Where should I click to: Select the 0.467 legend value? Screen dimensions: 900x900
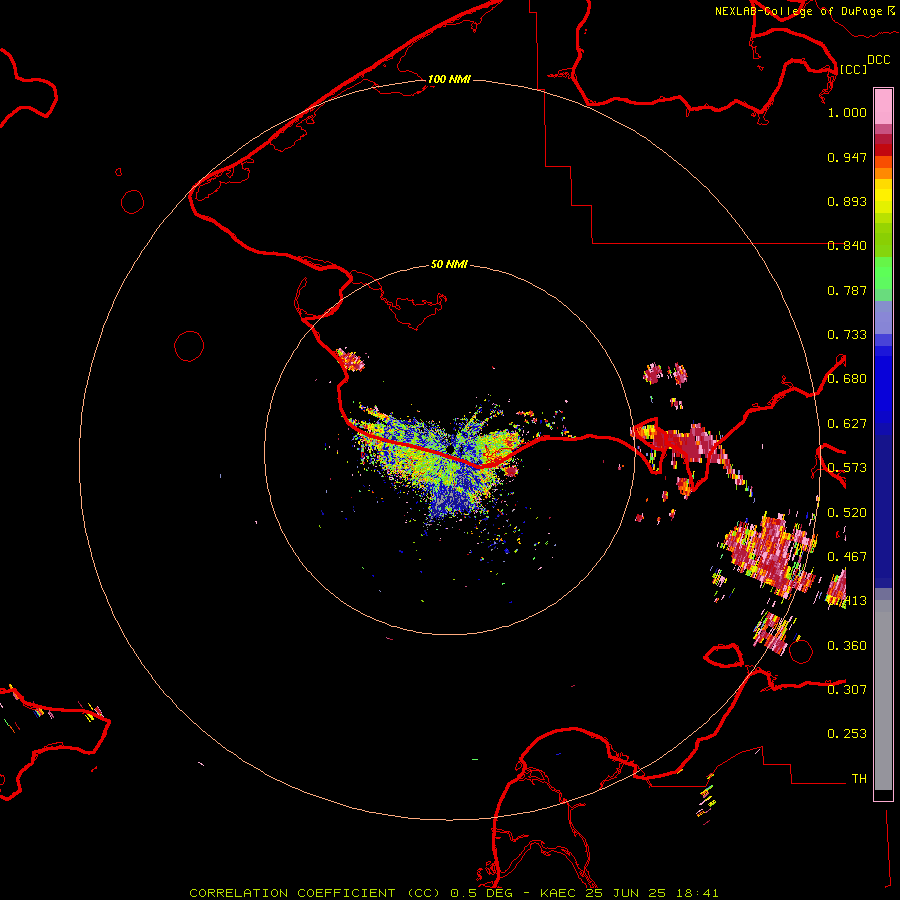(847, 557)
